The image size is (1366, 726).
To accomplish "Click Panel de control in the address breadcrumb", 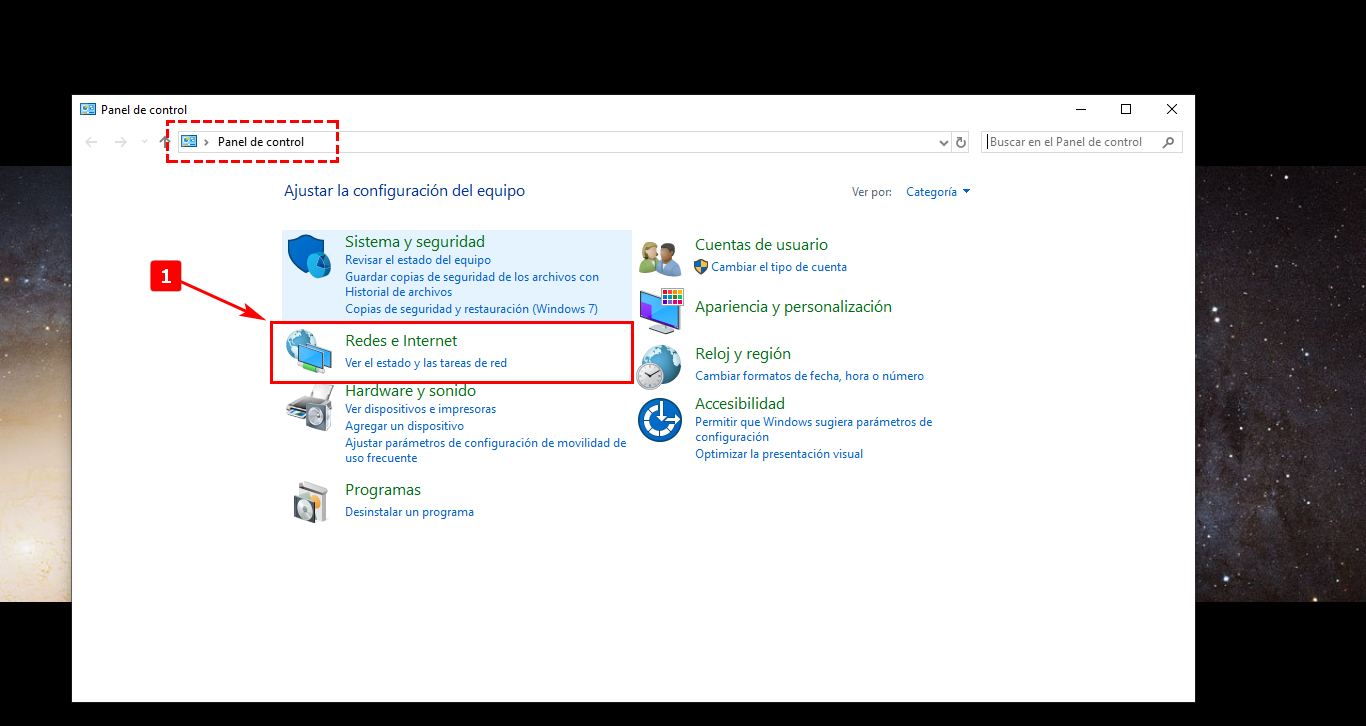I will (x=261, y=142).
